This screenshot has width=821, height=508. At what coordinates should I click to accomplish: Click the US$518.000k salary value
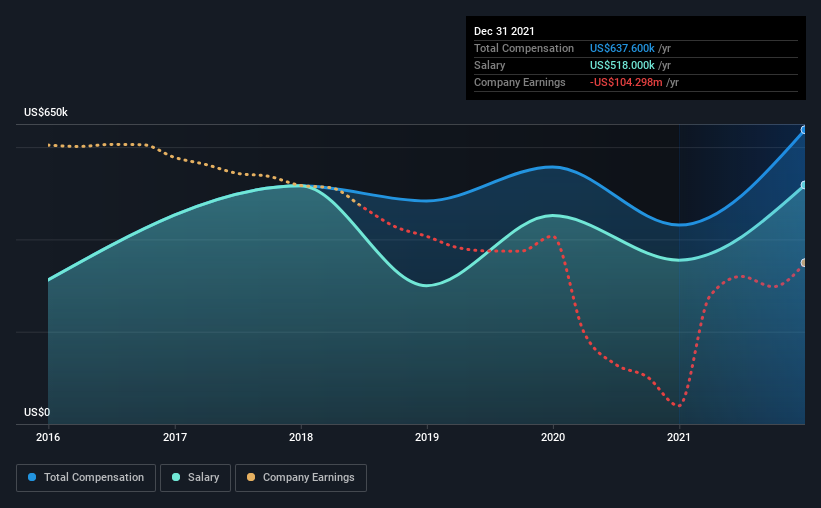(622, 65)
